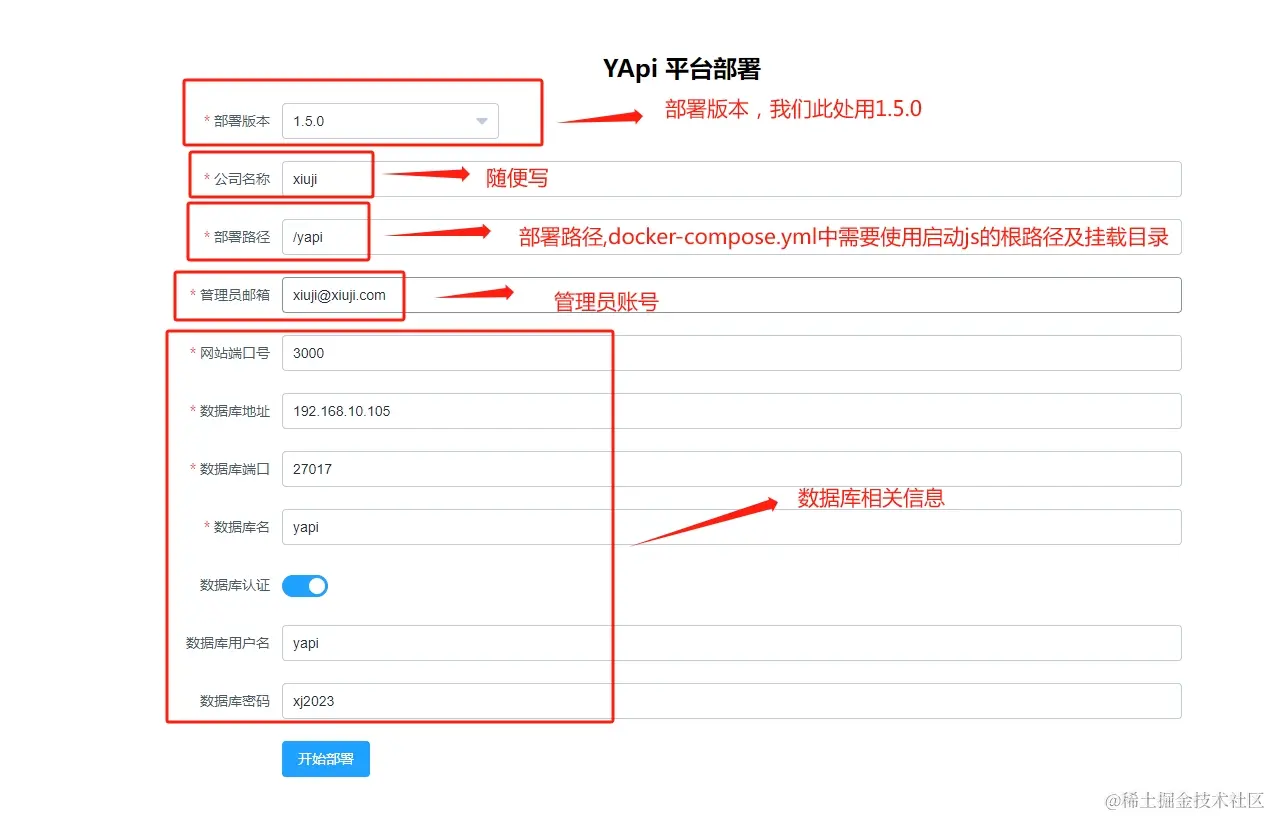Click the 公司名称 label
This screenshot has width=1271, height=817.
[241, 179]
